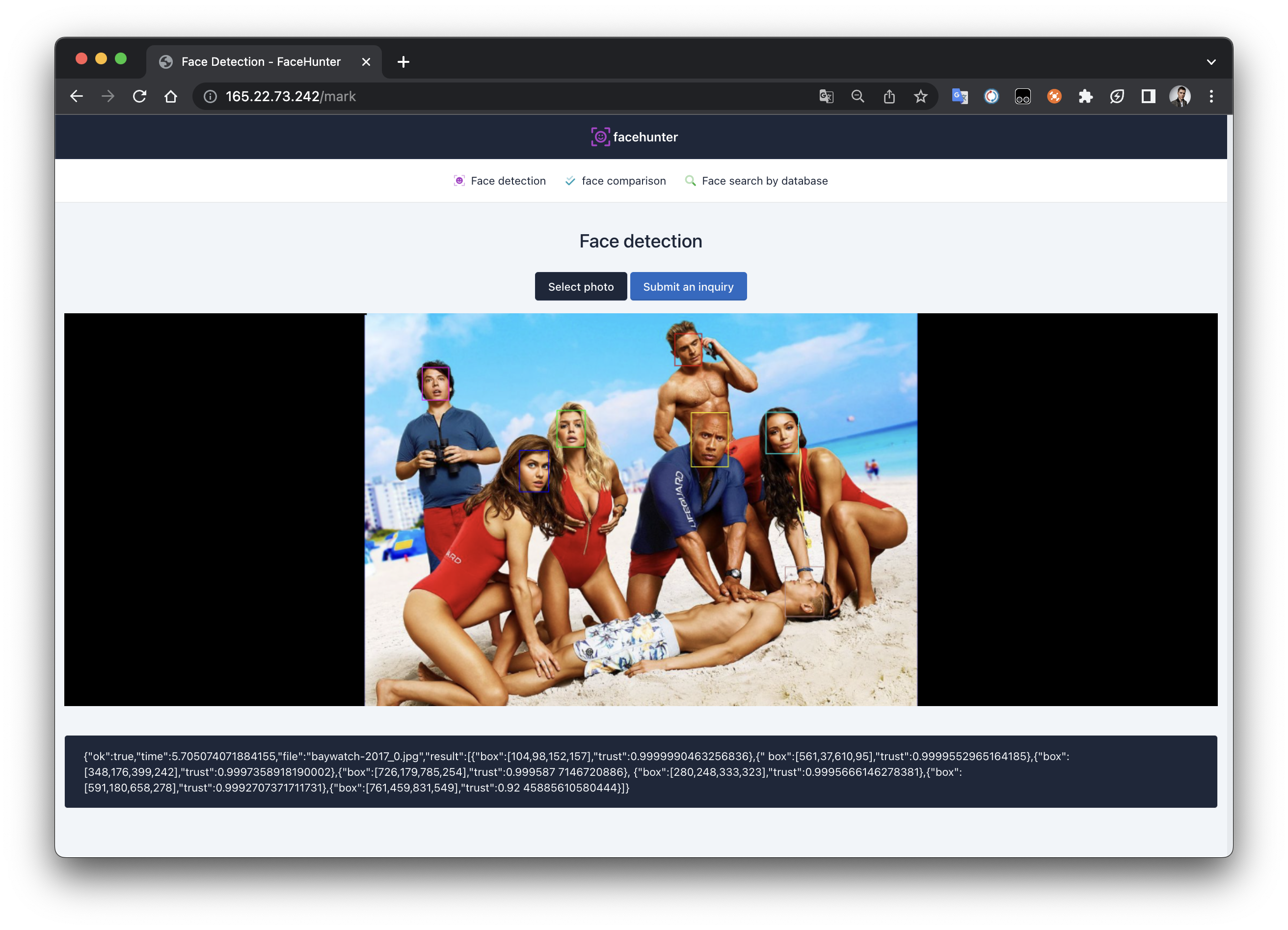Click the green magnifier search icon
Image resolution: width=1288 pixels, height=930 pixels.
point(690,181)
